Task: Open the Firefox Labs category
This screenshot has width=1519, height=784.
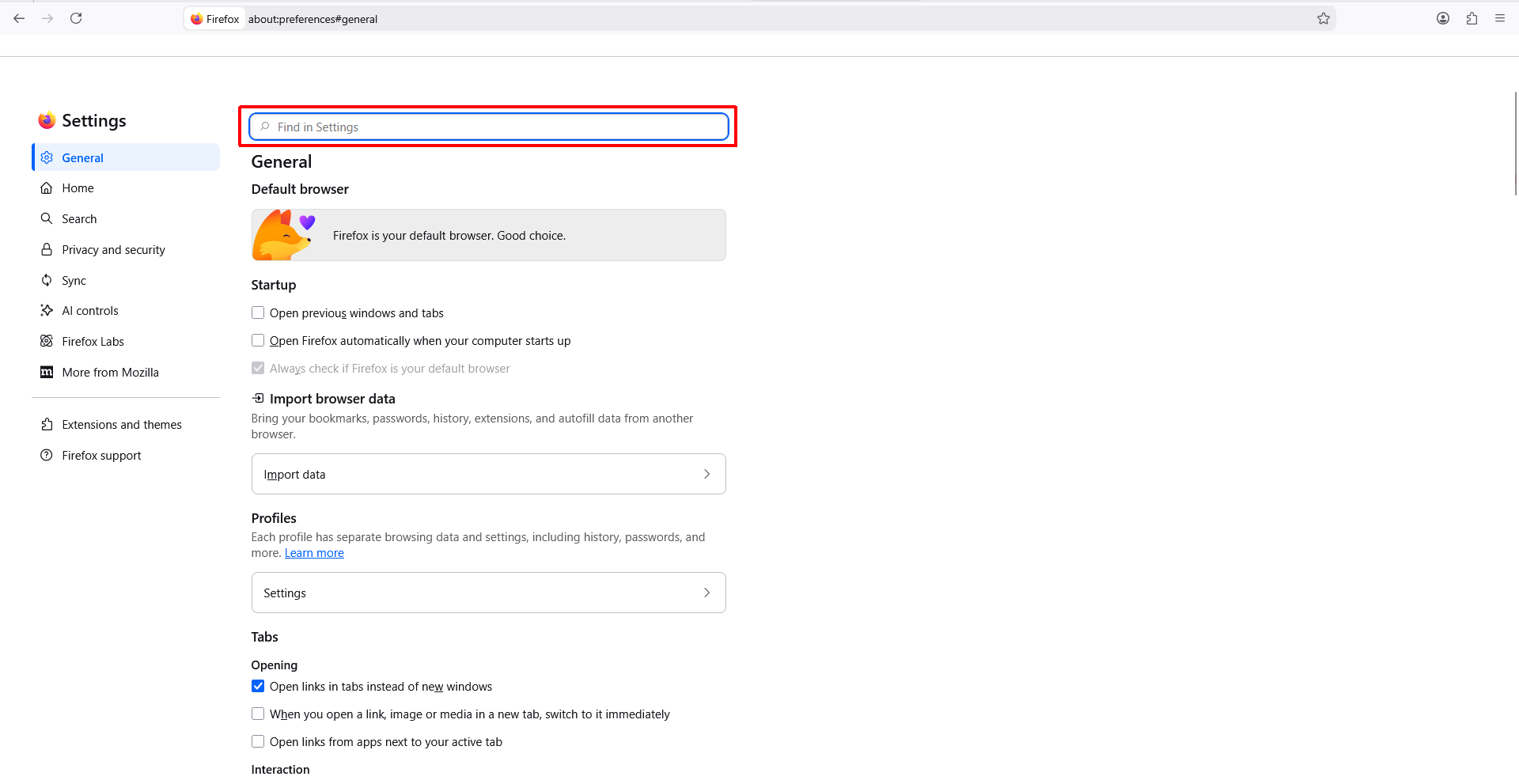Action: 126,341
